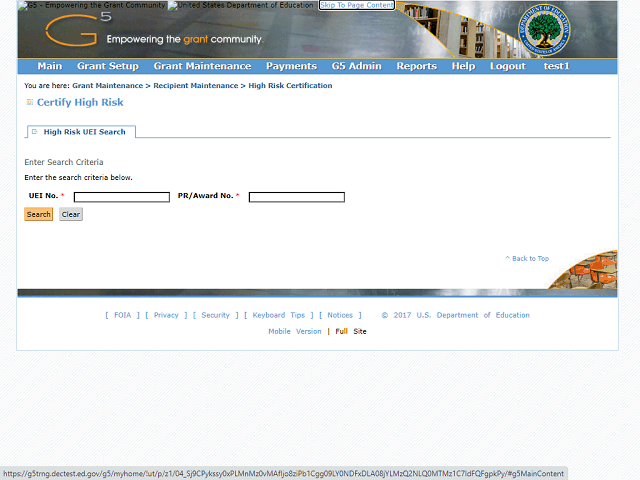The height and width of the screenshot is (480, 640).
Task: Click the Back to Top link
Action: 527,258
